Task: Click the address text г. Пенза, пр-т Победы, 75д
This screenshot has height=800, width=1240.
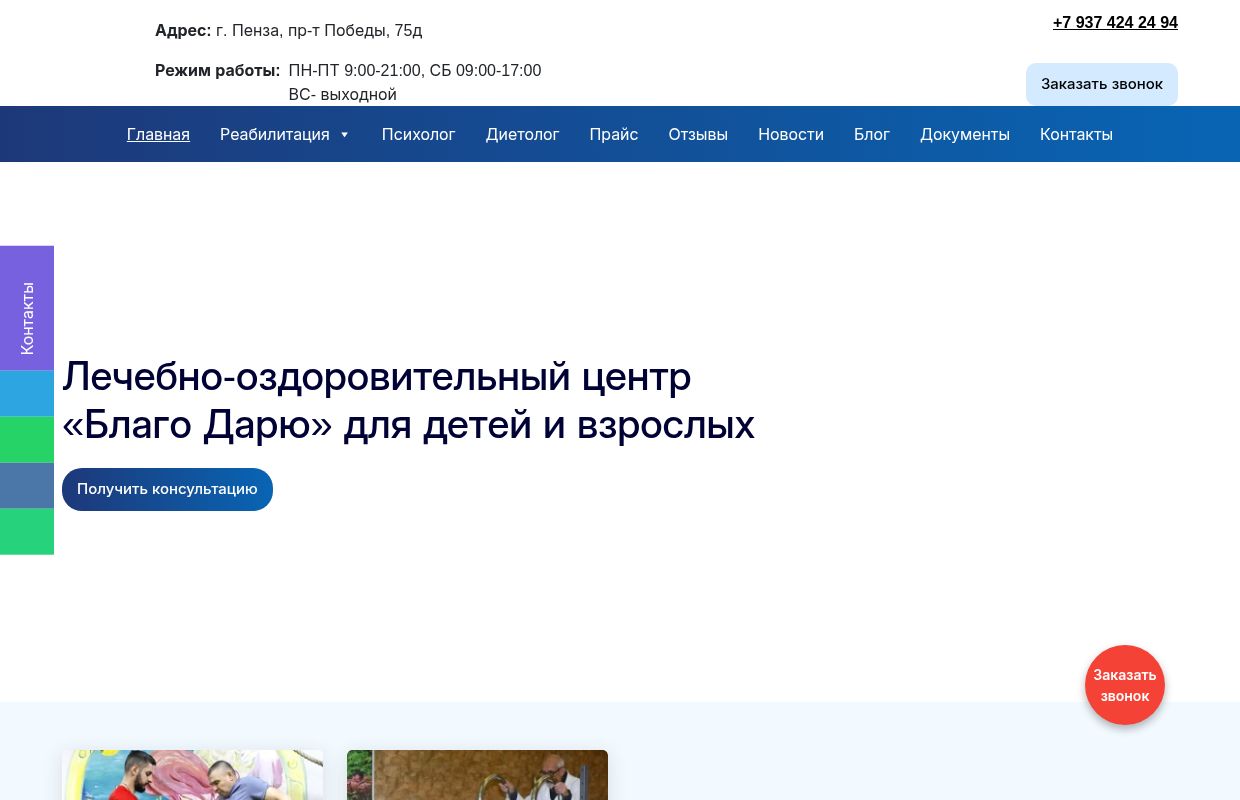Action: pos(319,30)
